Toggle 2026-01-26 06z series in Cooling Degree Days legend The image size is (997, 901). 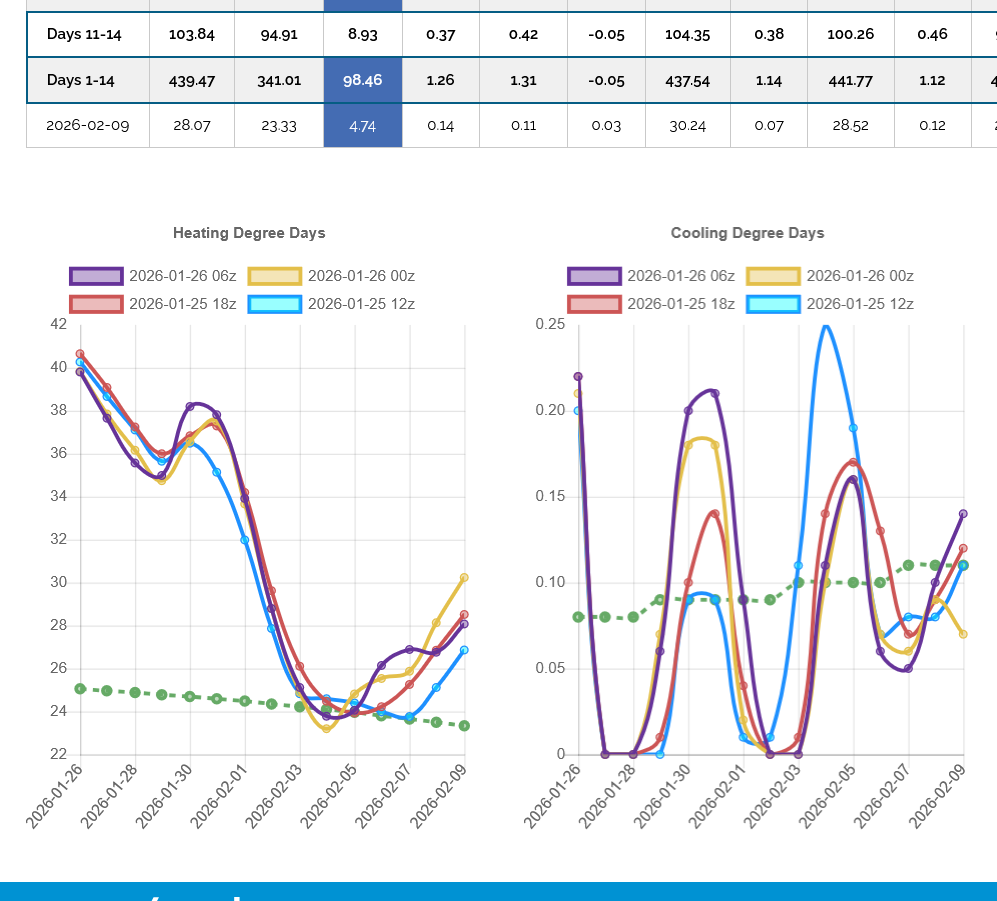click(651, 276)
